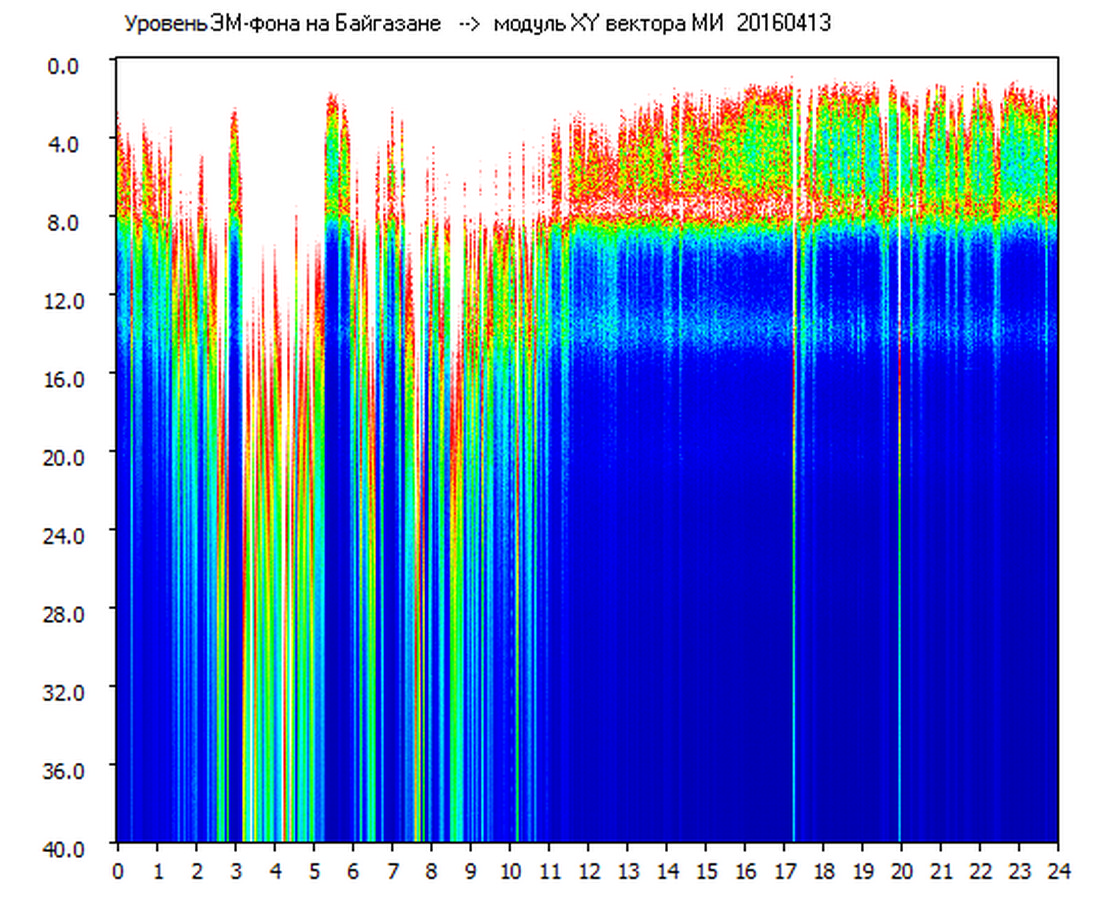The height and width of the screenshot is (900, 1096).
Task: Pick hour 15 on the horizontal time axis
Action: (x=705, y=870)
